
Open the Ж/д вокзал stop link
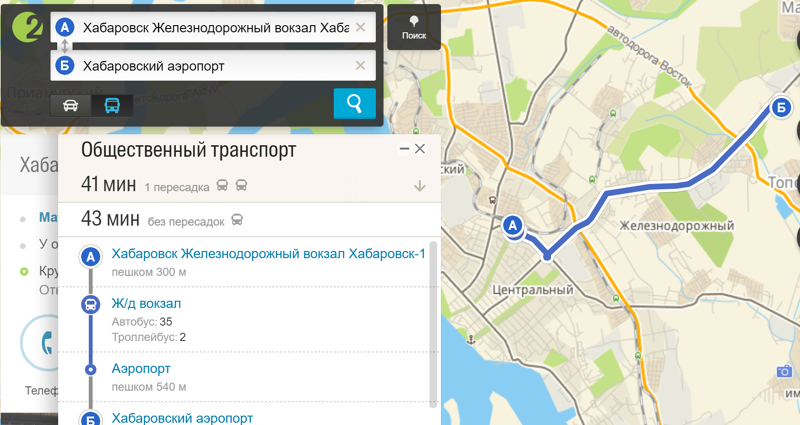coord(146,303)
